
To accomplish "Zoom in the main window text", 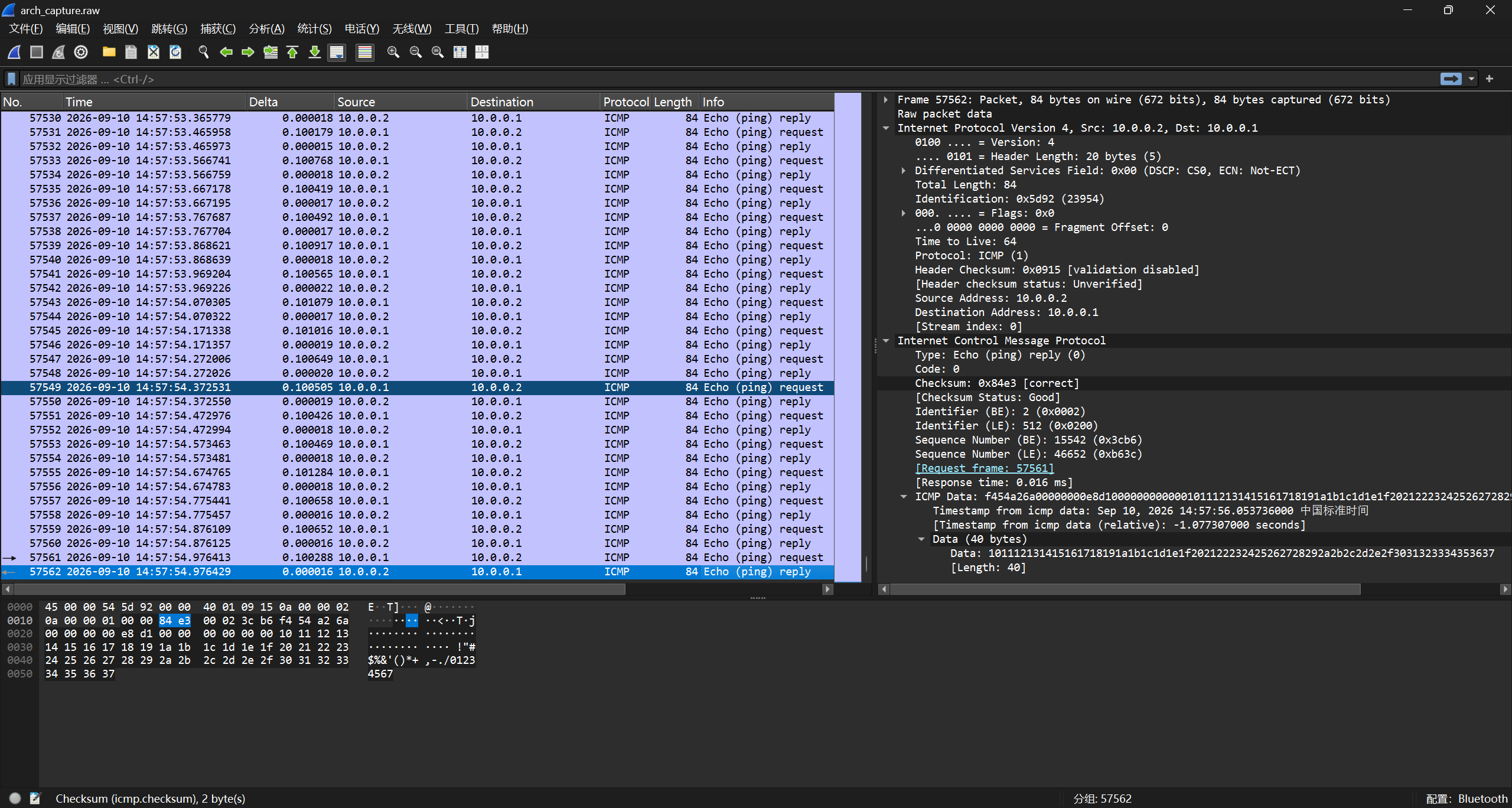I will 393,52.
